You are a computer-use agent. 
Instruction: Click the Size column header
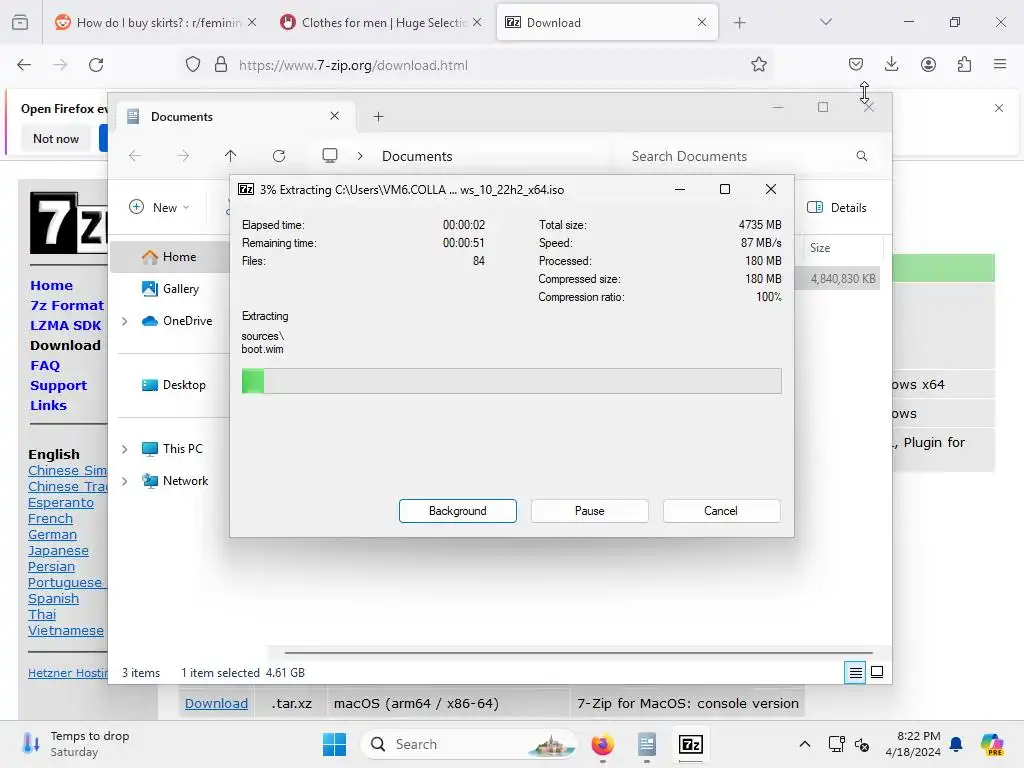pos(842,248)
